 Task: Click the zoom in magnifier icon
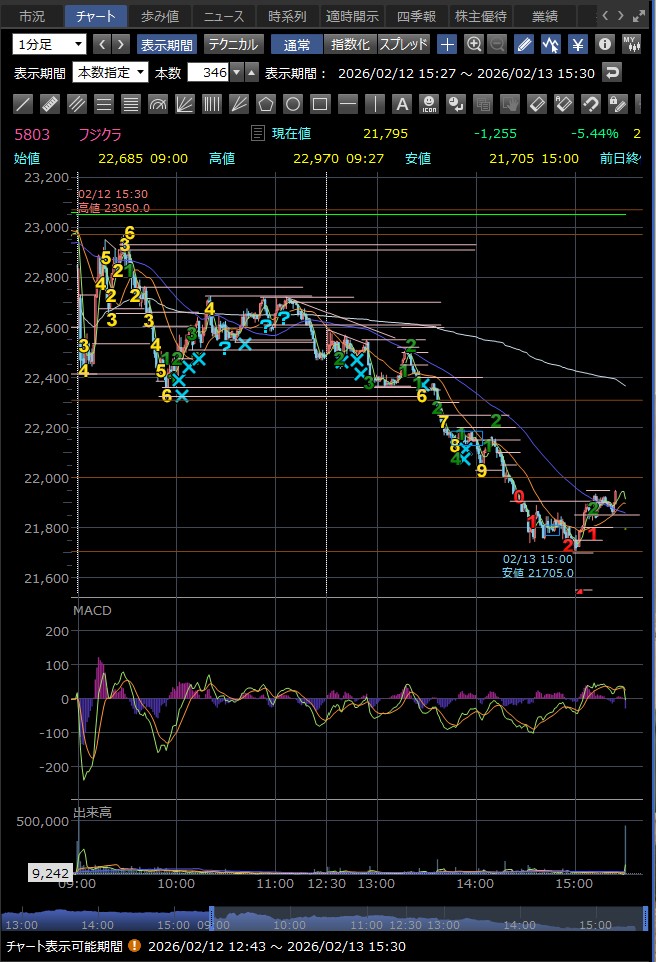click(x=474, y=44)
